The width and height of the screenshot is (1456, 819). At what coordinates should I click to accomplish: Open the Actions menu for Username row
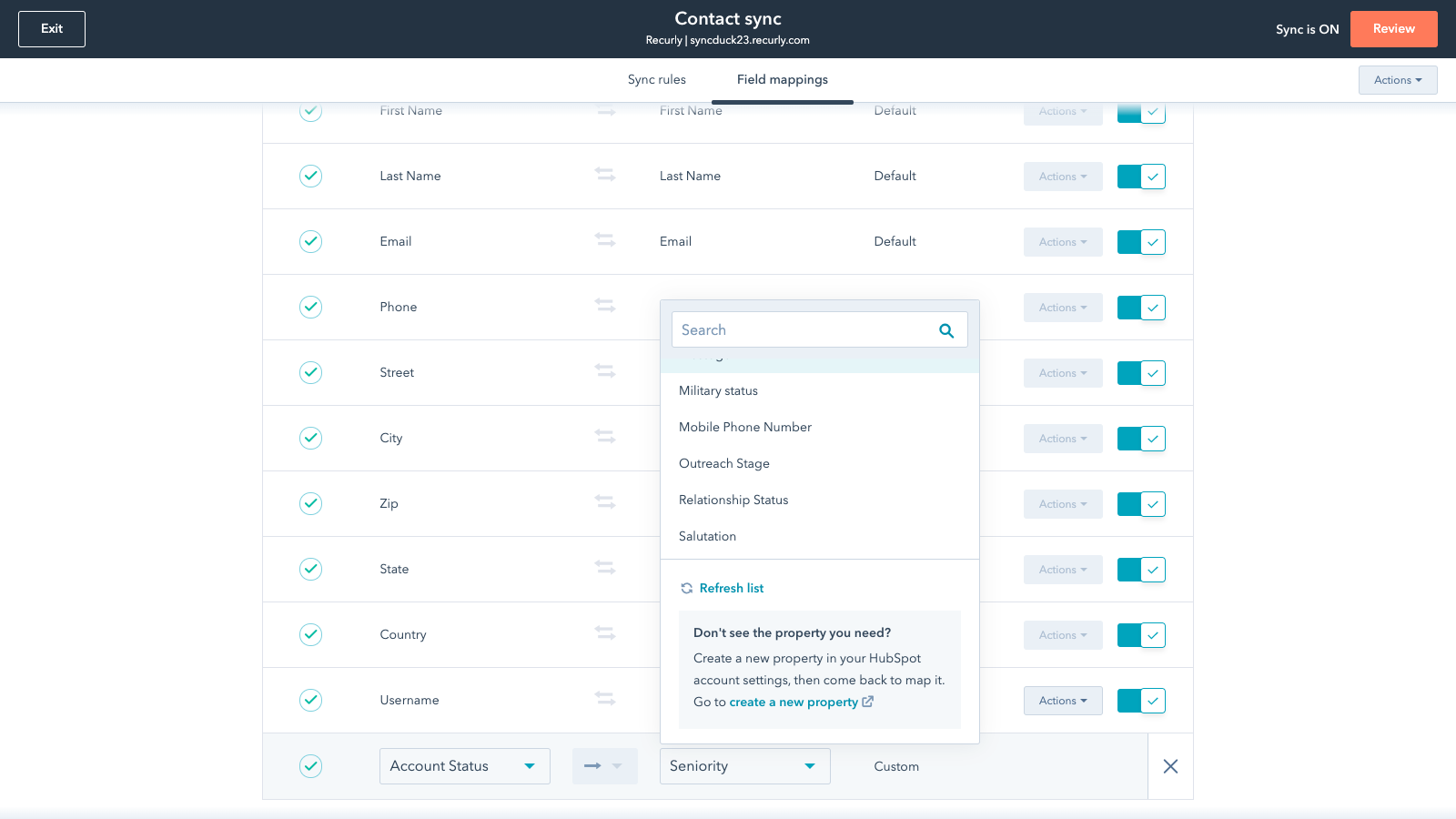(x=1062, y=701)
